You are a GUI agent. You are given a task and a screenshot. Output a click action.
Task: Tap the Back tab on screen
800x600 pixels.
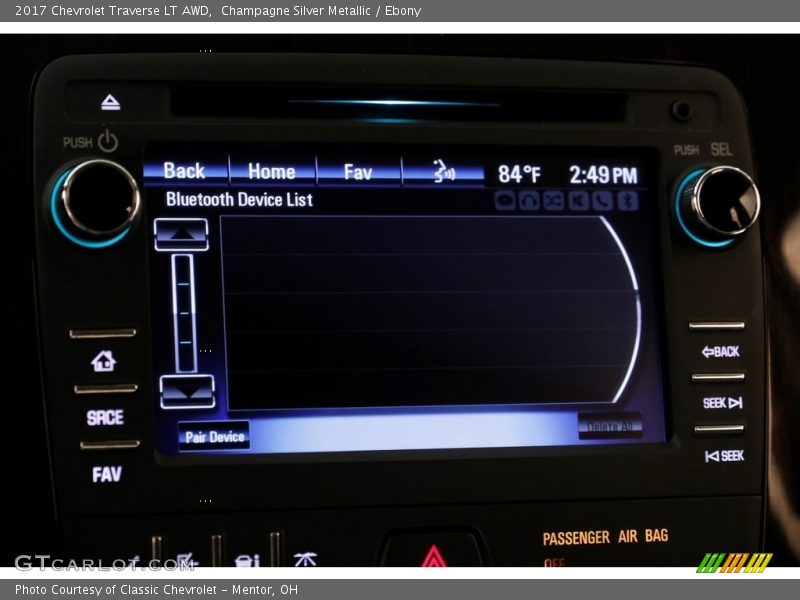point(185,171)
